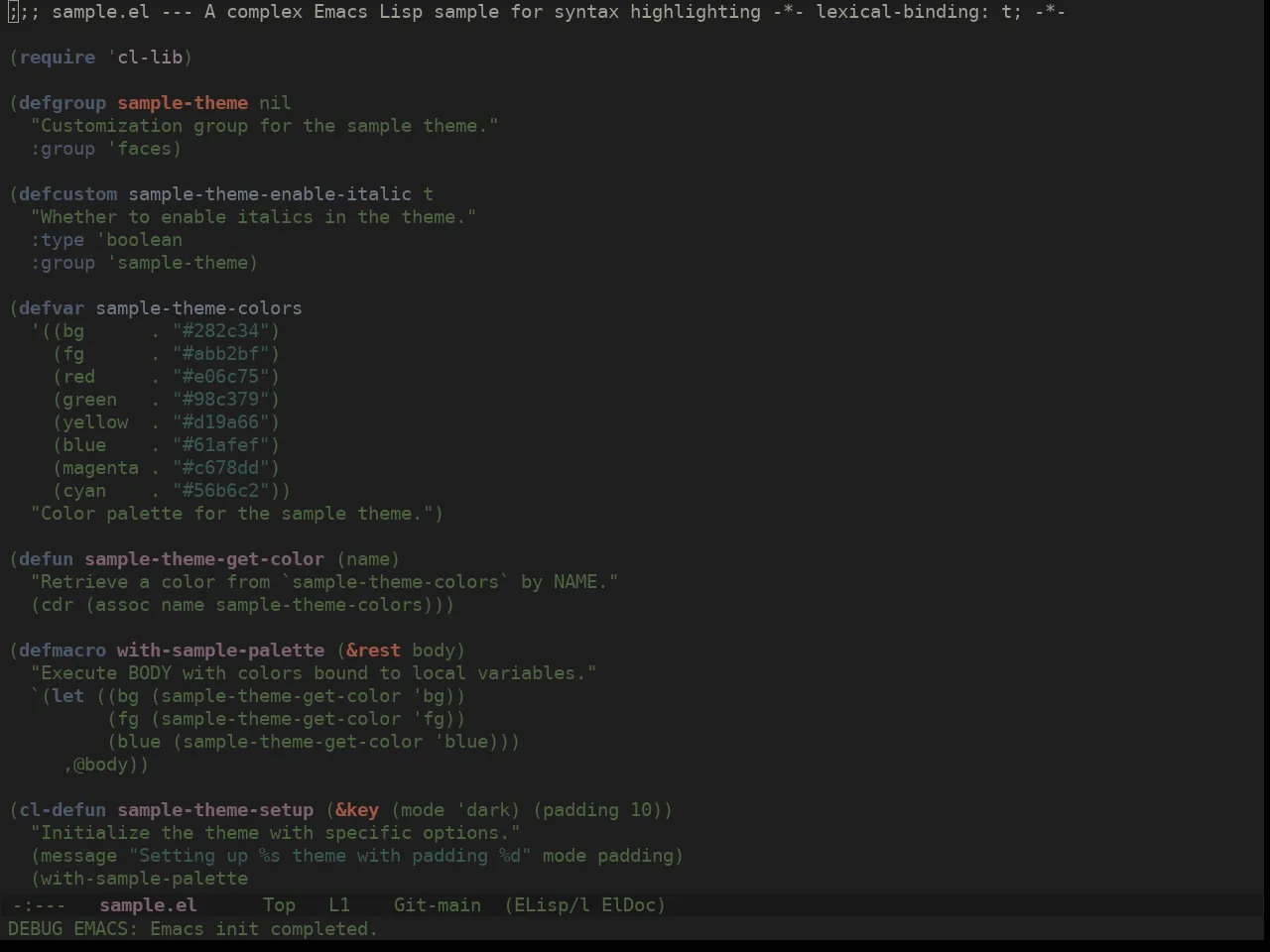The image size is (1270, 952).
Task: Click sample-theme-enable-italic variable name
Action: click(x=270, y=194)
